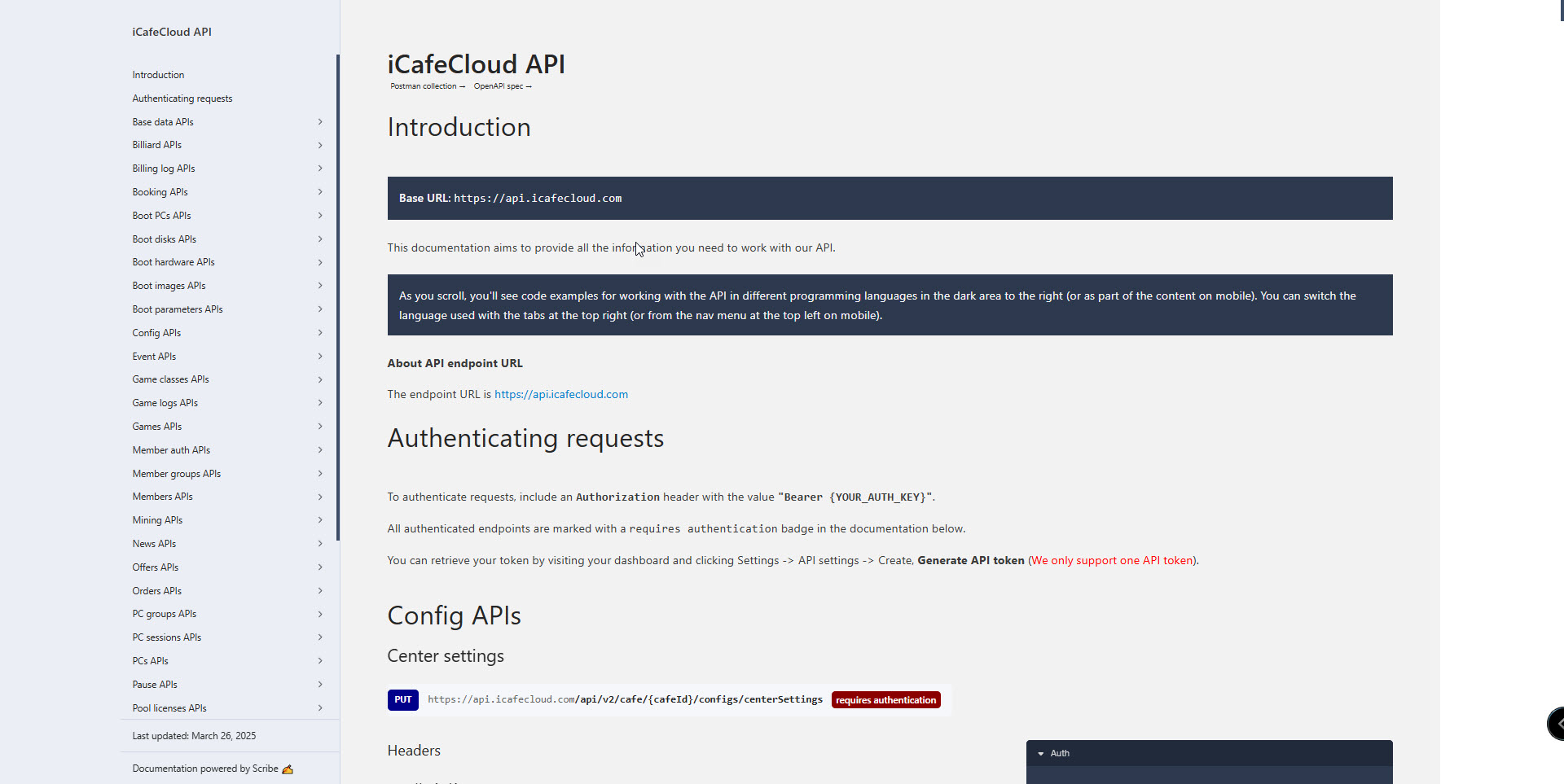1564x784 pixels.
Task: Click the centerSettings endpoint URL text
Action: click(625, 700)
